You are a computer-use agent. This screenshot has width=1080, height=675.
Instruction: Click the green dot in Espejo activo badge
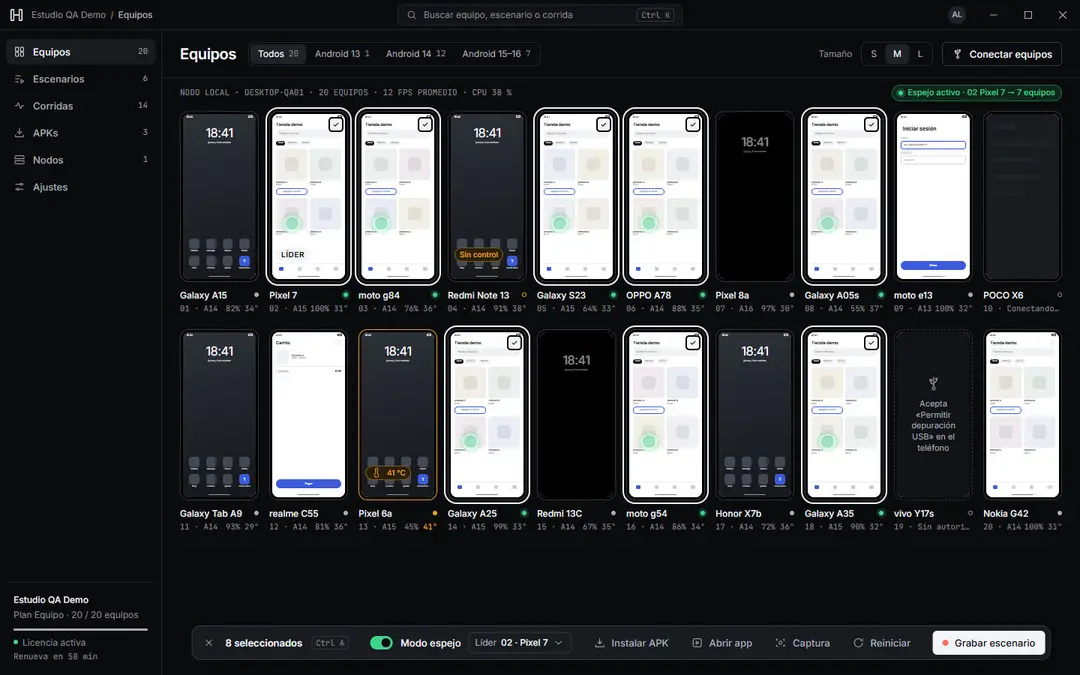coord(900,92)
